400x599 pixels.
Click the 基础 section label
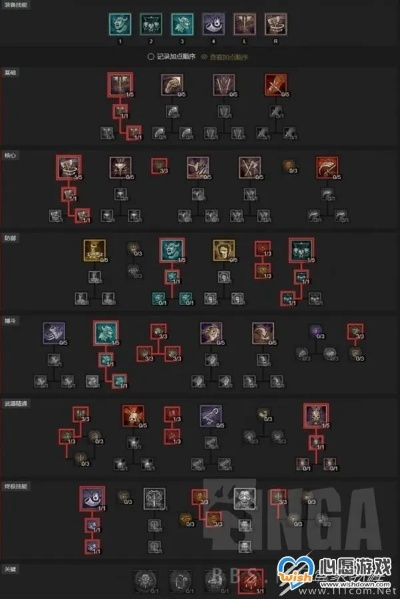10,72
